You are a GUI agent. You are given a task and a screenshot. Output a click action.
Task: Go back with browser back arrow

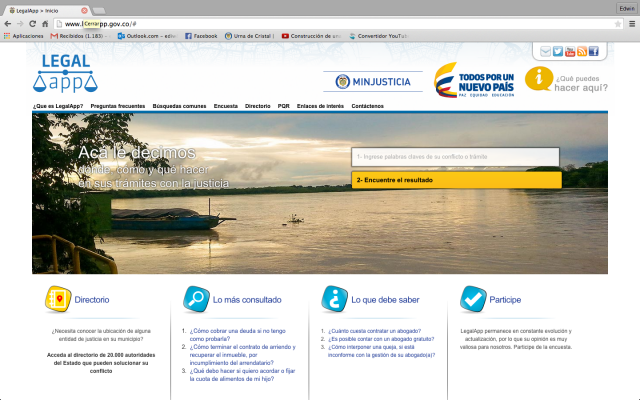click(x=7, y=24)
